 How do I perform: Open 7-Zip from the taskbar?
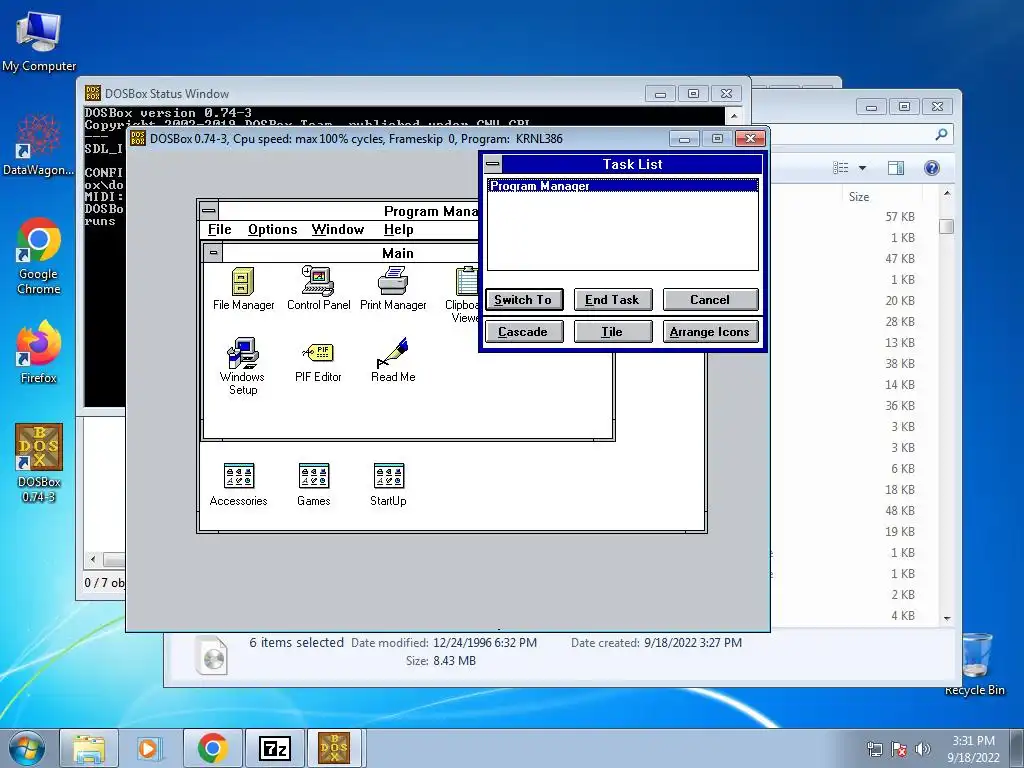(274, 748)
